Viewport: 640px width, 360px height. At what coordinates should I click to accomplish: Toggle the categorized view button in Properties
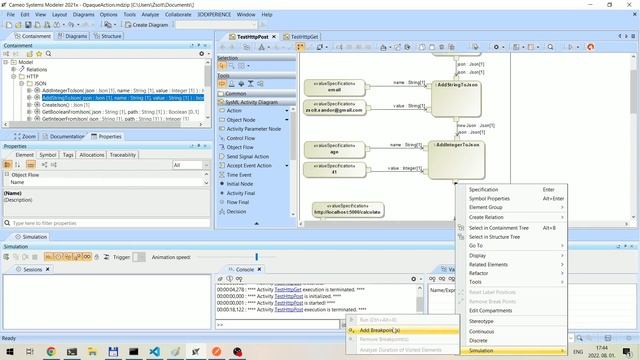[7, 164]
